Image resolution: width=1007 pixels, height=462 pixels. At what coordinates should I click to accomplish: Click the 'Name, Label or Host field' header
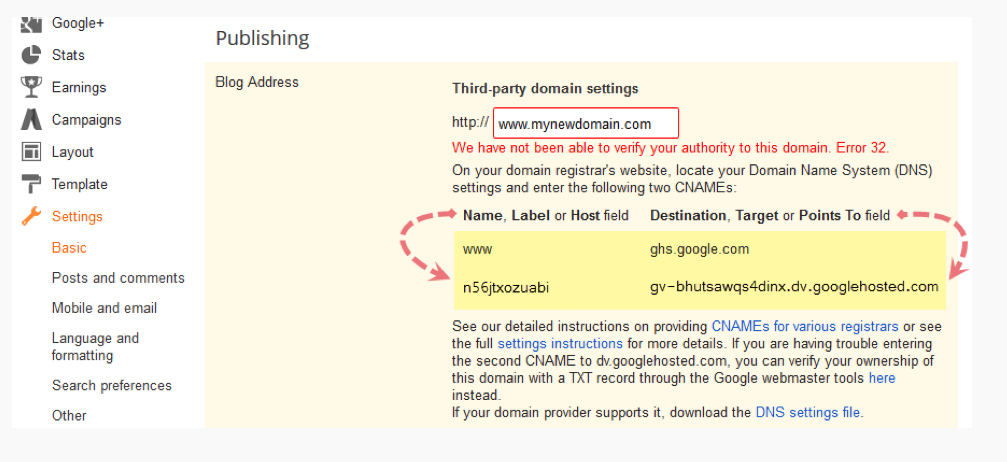[545, 216]
